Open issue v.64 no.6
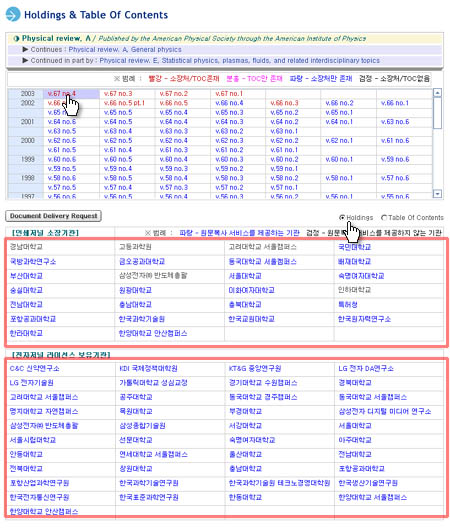450x529 pixels. click(62, 122)
